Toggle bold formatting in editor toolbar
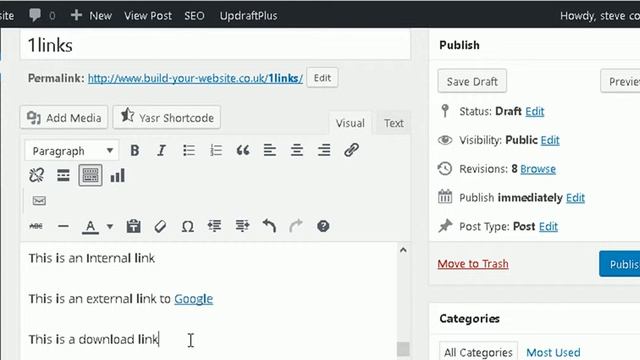Image resolution: width=640 pixels, height=360 pixels. click(x=134, y=151)
